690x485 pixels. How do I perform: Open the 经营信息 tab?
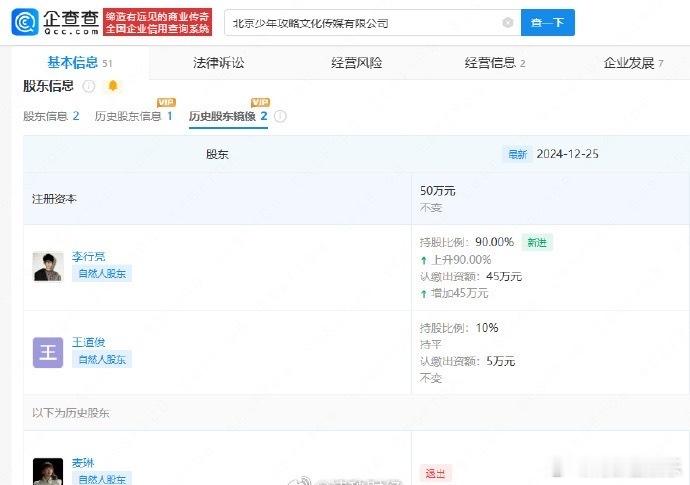[x=495, y=63]
